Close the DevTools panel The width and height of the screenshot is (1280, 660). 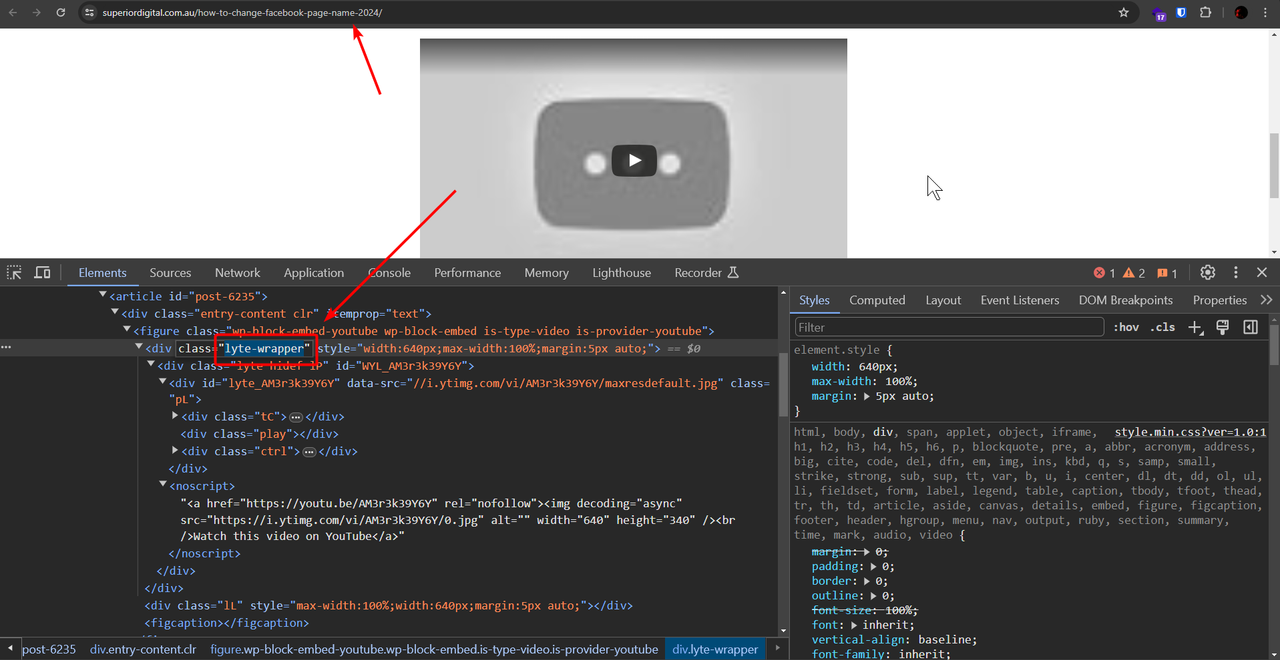pyautogui.click(x=1262, y=272)
